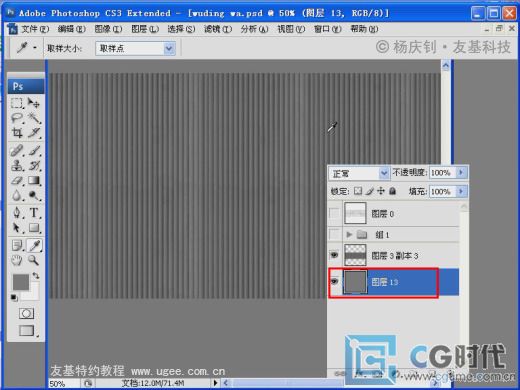
Task: Select the Zoom tool
Action: [x=34, y=260]
